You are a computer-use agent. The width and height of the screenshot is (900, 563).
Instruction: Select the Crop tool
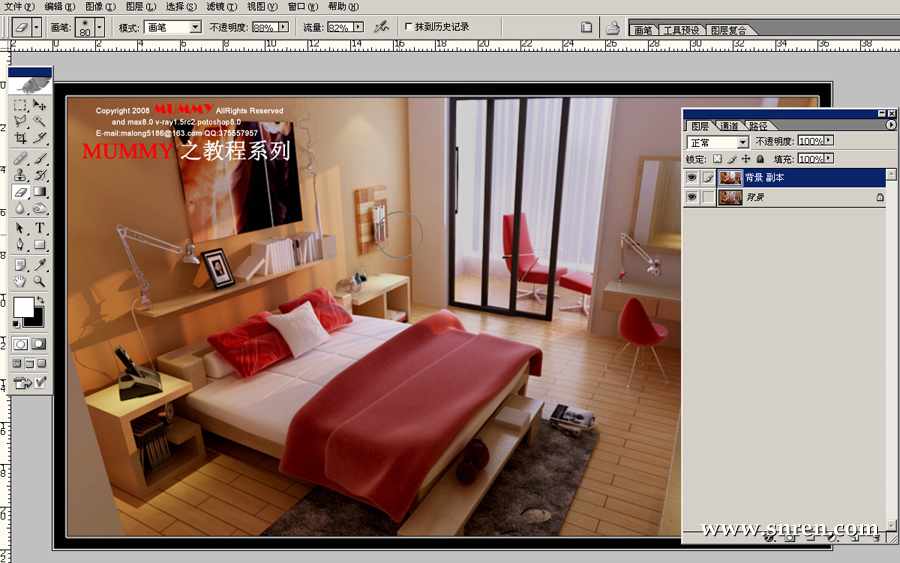[21, 138]
